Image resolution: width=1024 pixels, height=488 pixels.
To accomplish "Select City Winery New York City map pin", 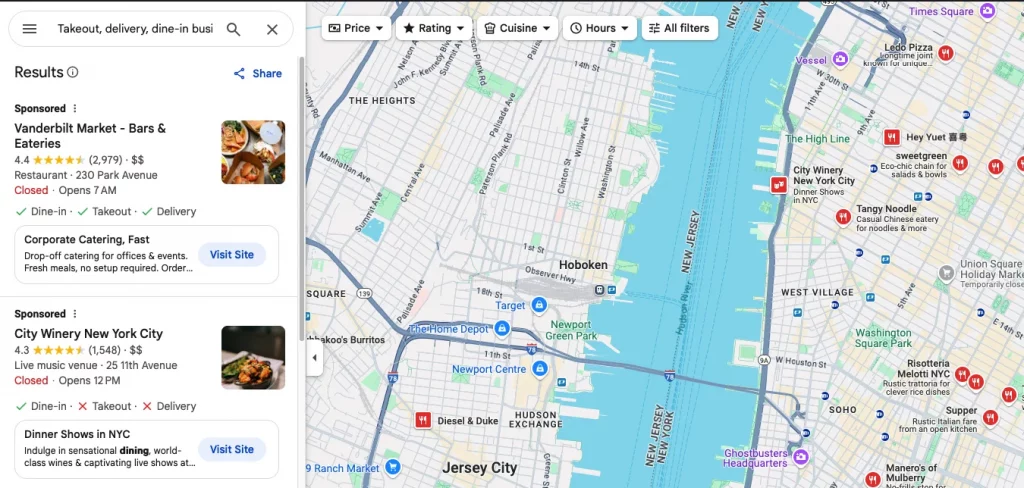I will tap(778, 185).
